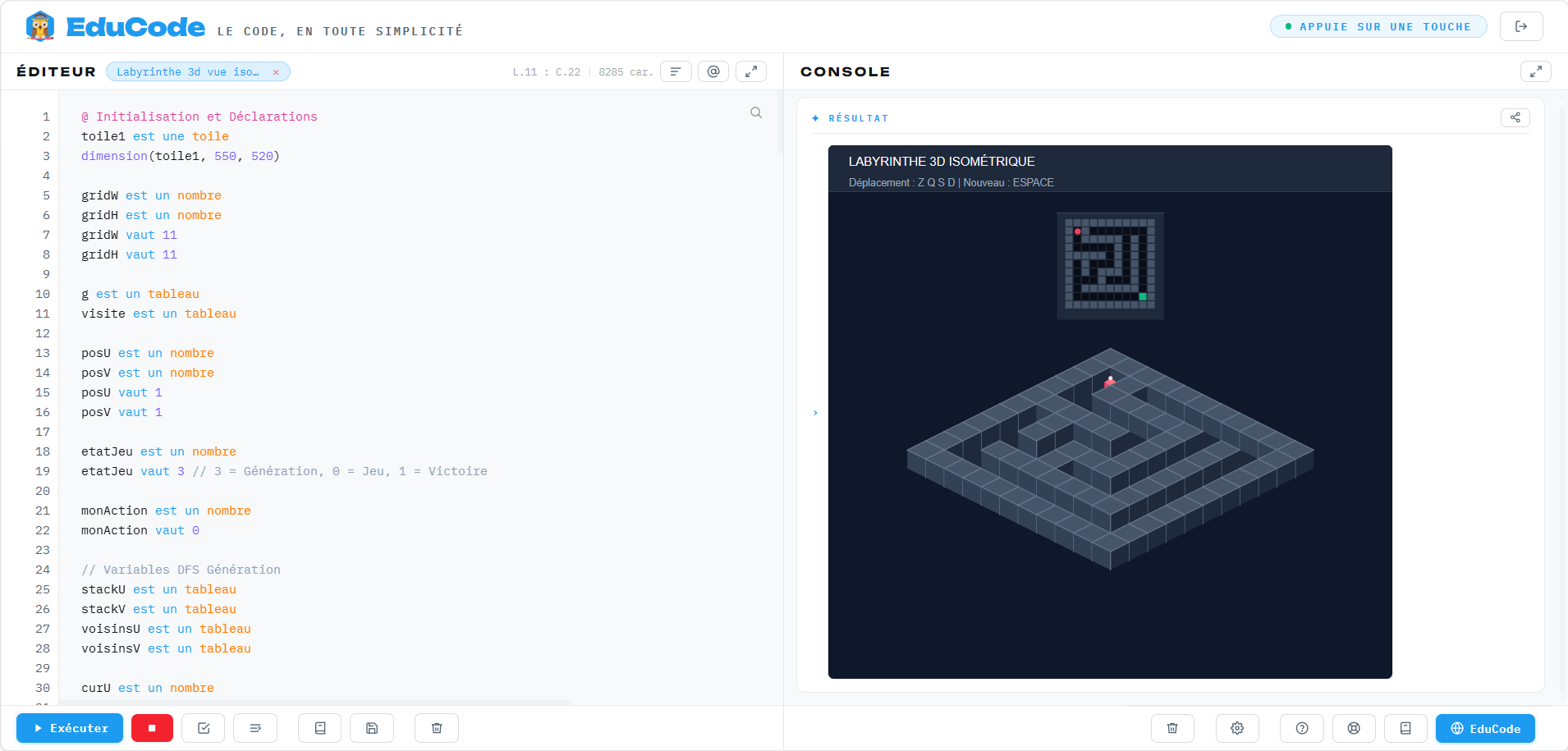The width and height of the screenshot is (1568, 751).
Task: Click the 'LE CODE, EN TOUTE SIMPLICITÉ' tagline
Action: coord(340,31)
